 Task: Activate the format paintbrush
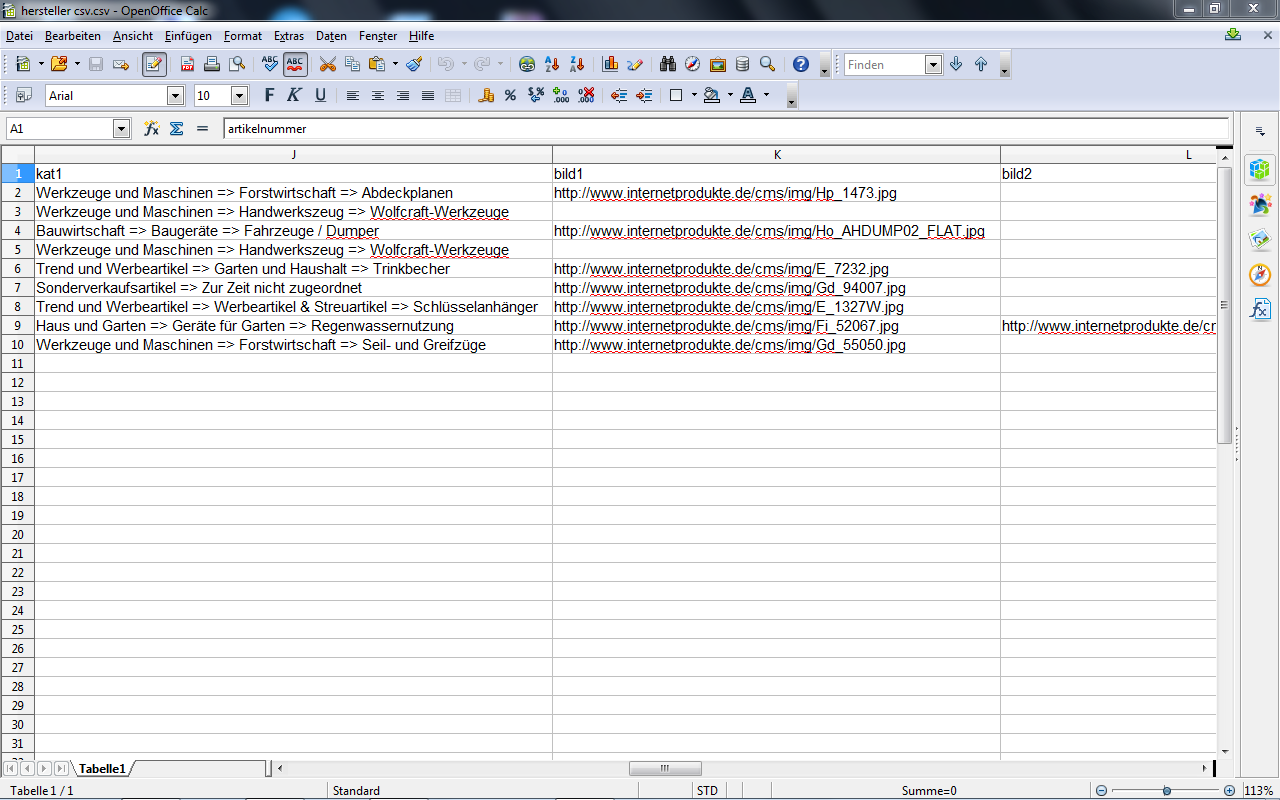[414, 64]
